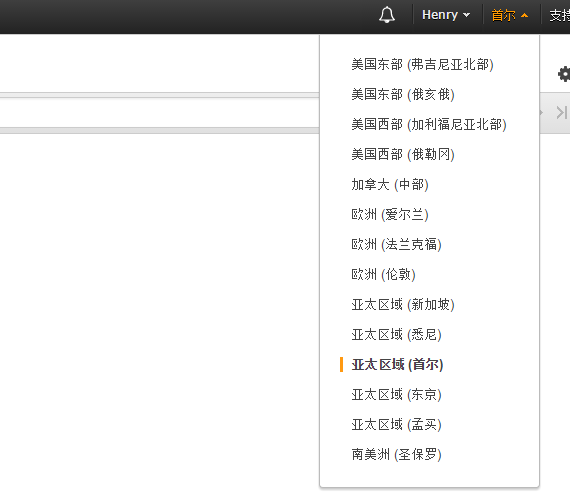Viewport: 570px width, 497px height.
Task: Select 美国东部 (弗吉尼亚北部) region
Action: tap(422, 65)
